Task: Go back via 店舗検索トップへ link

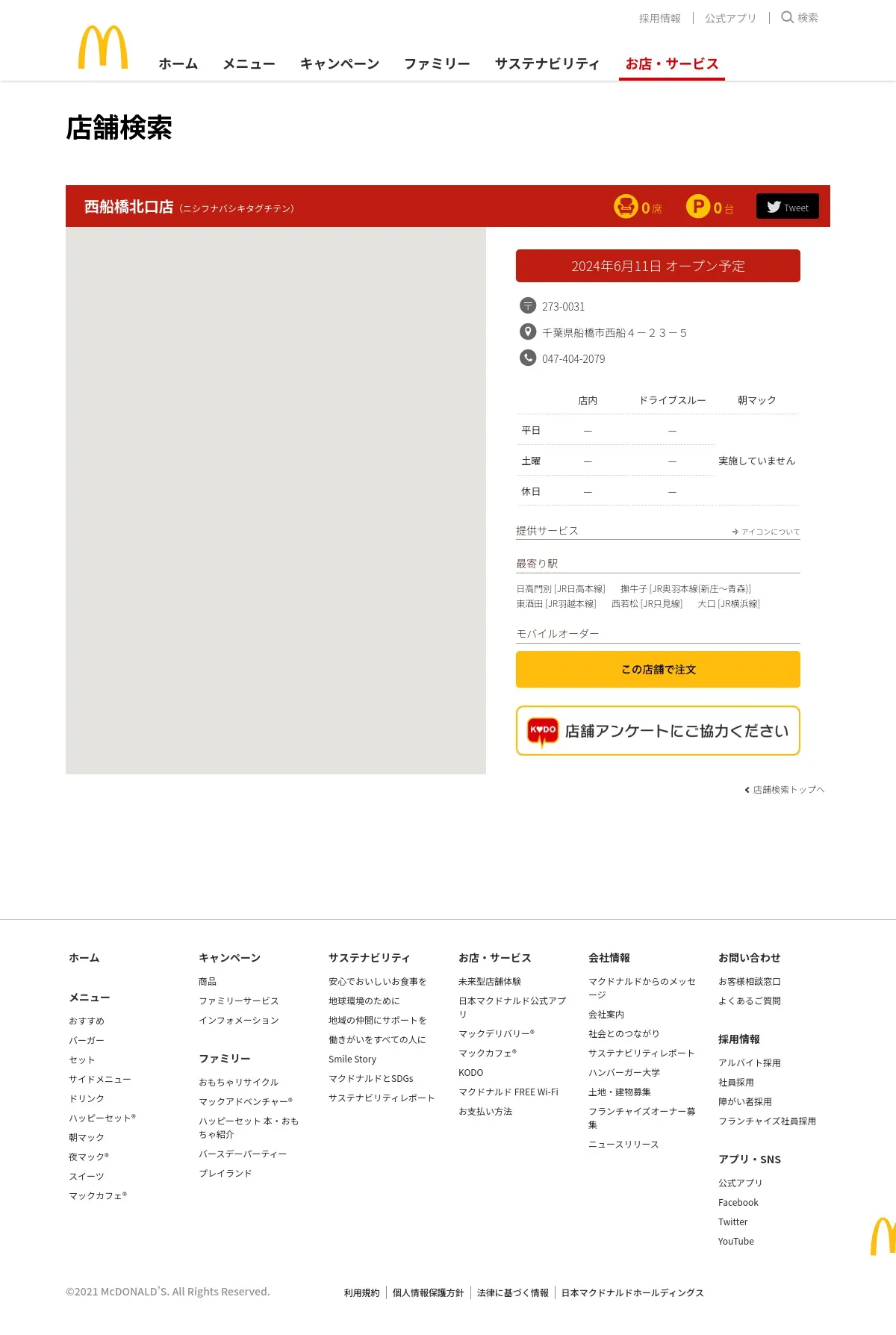Action: click(785, 789)
